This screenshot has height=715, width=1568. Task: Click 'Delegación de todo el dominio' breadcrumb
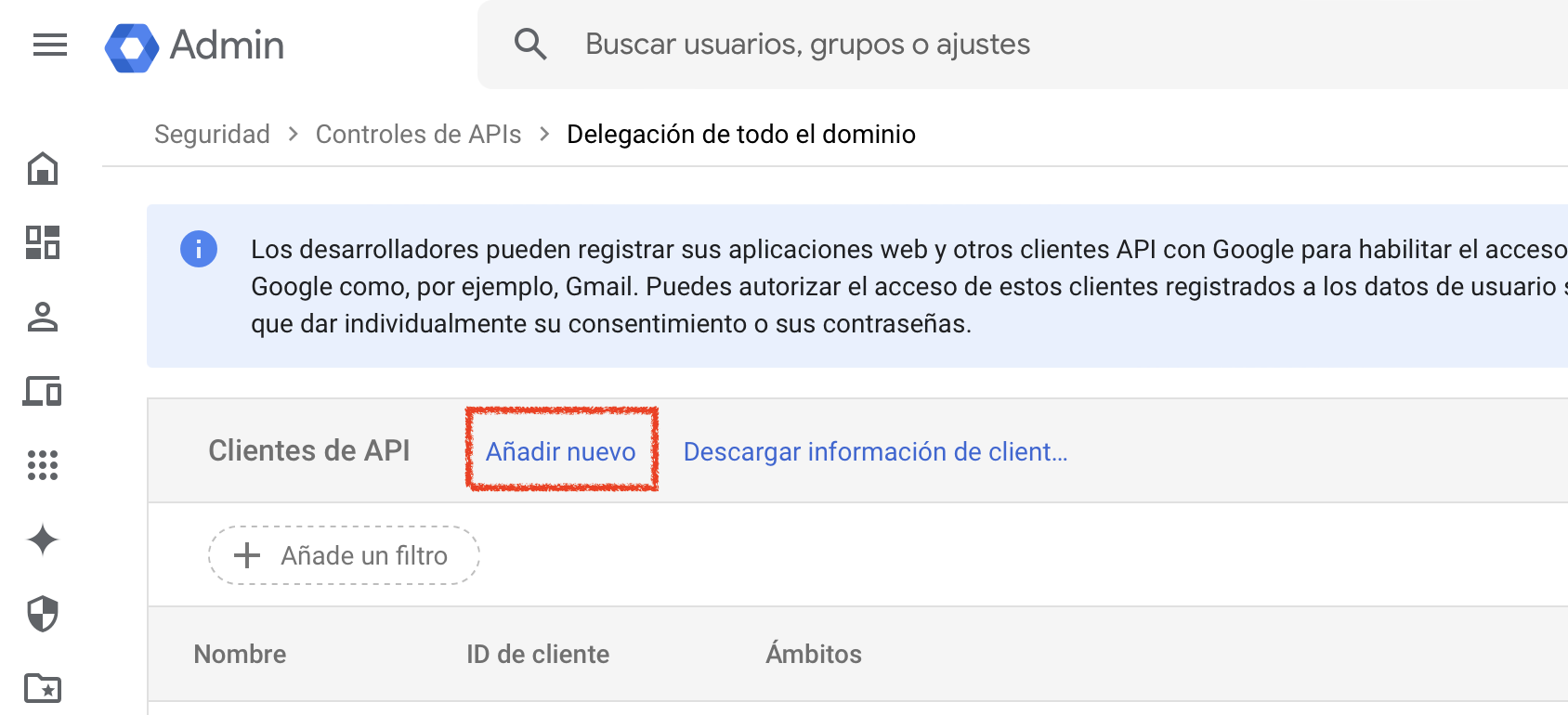coord(741,134)
